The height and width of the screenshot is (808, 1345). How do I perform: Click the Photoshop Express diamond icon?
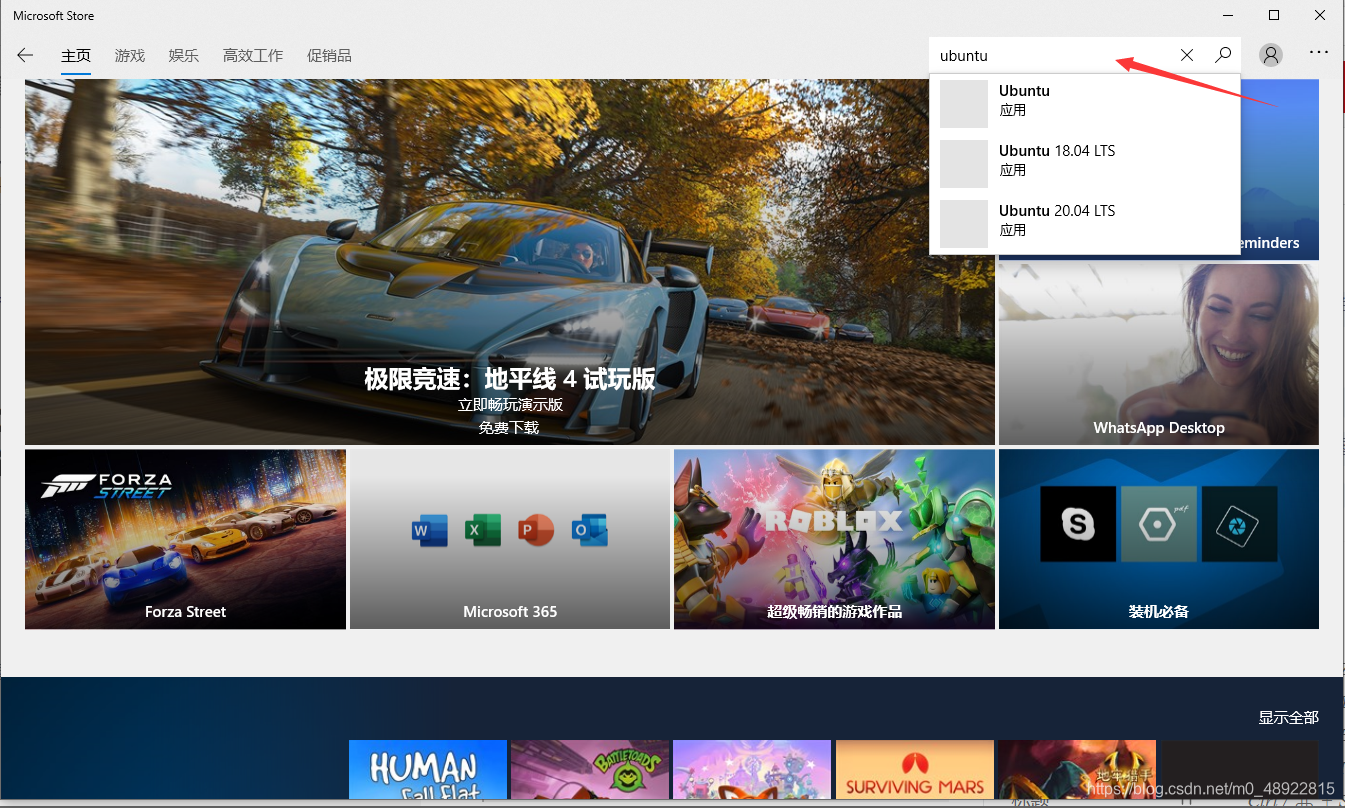point(1240,523)
